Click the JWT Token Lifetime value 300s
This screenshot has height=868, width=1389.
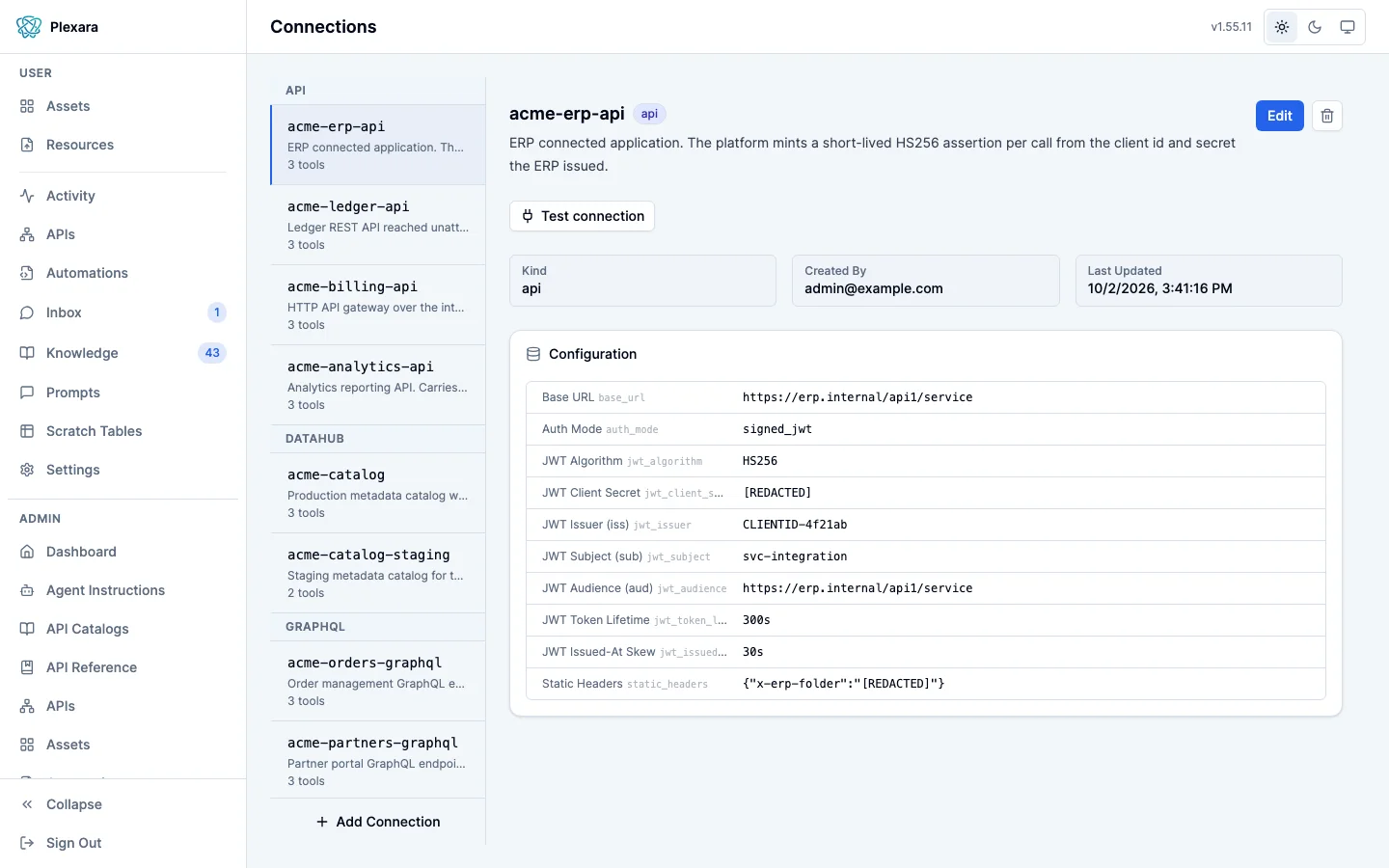(x=756, y=620)
